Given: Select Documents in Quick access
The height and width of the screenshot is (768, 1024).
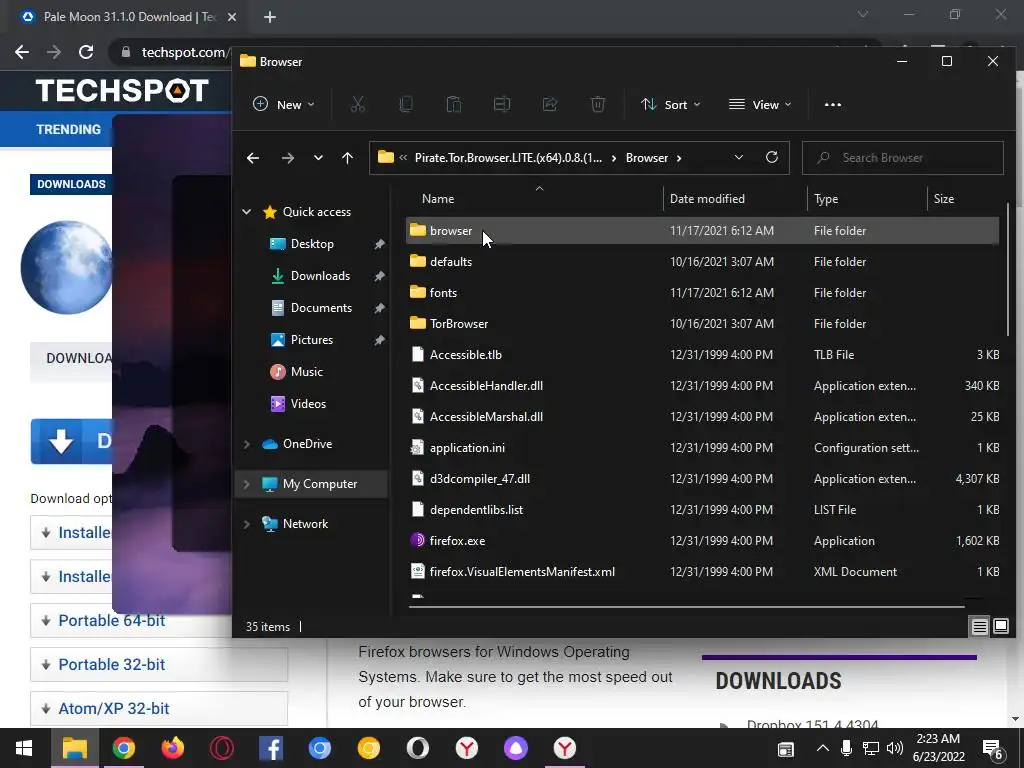Looking at the screenshot, I should click(321, 308).
